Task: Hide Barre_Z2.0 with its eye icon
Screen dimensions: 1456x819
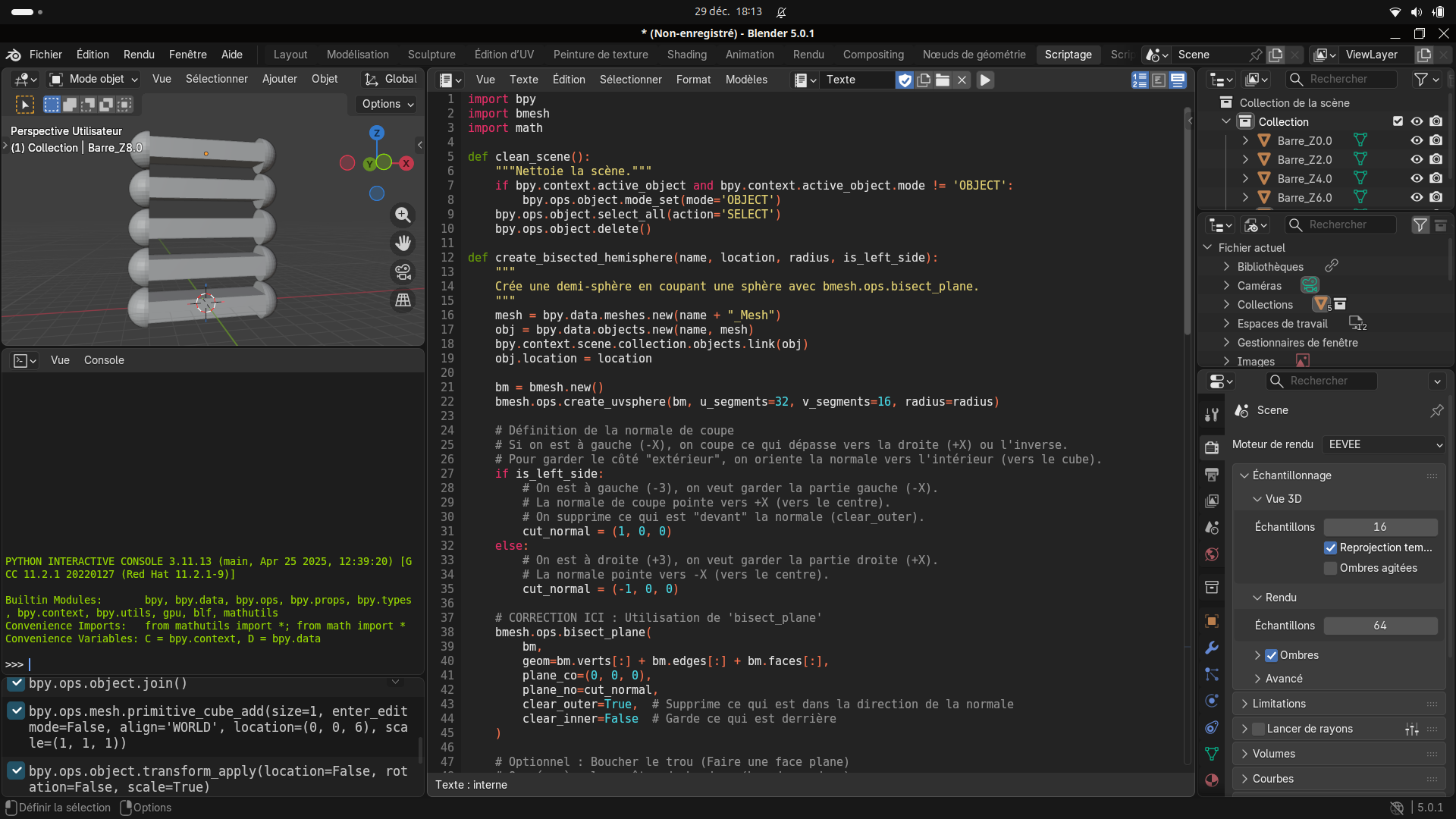Action: (x=1417, y=159)
